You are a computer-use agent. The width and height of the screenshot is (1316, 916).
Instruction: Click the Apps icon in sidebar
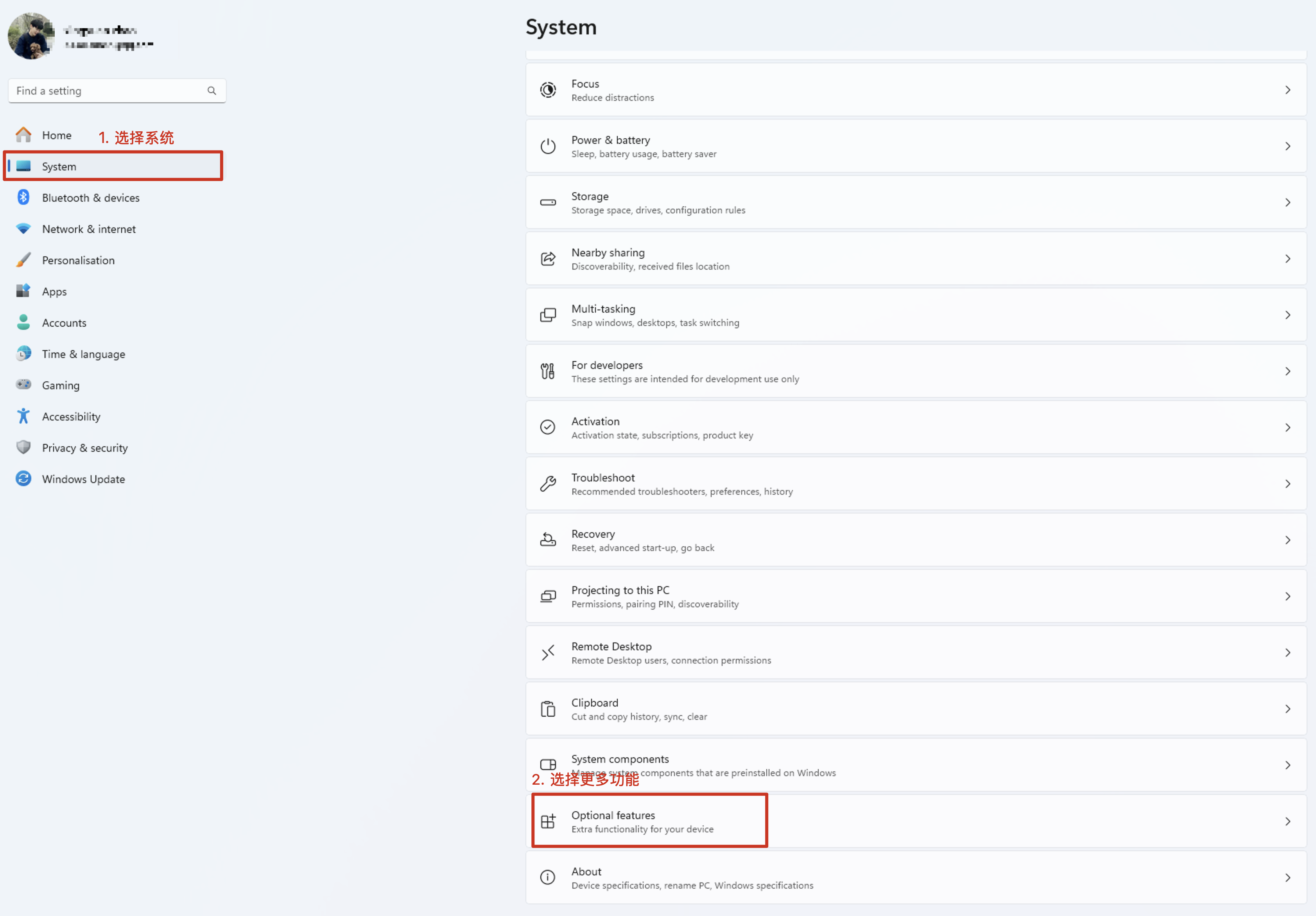(x=23, y=291)
